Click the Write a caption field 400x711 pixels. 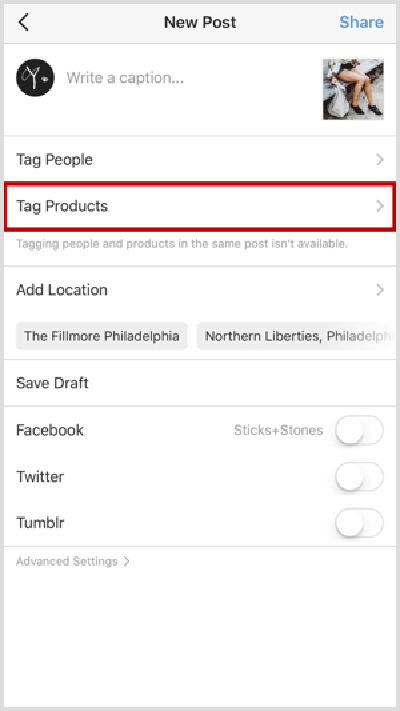coord(190,78)
